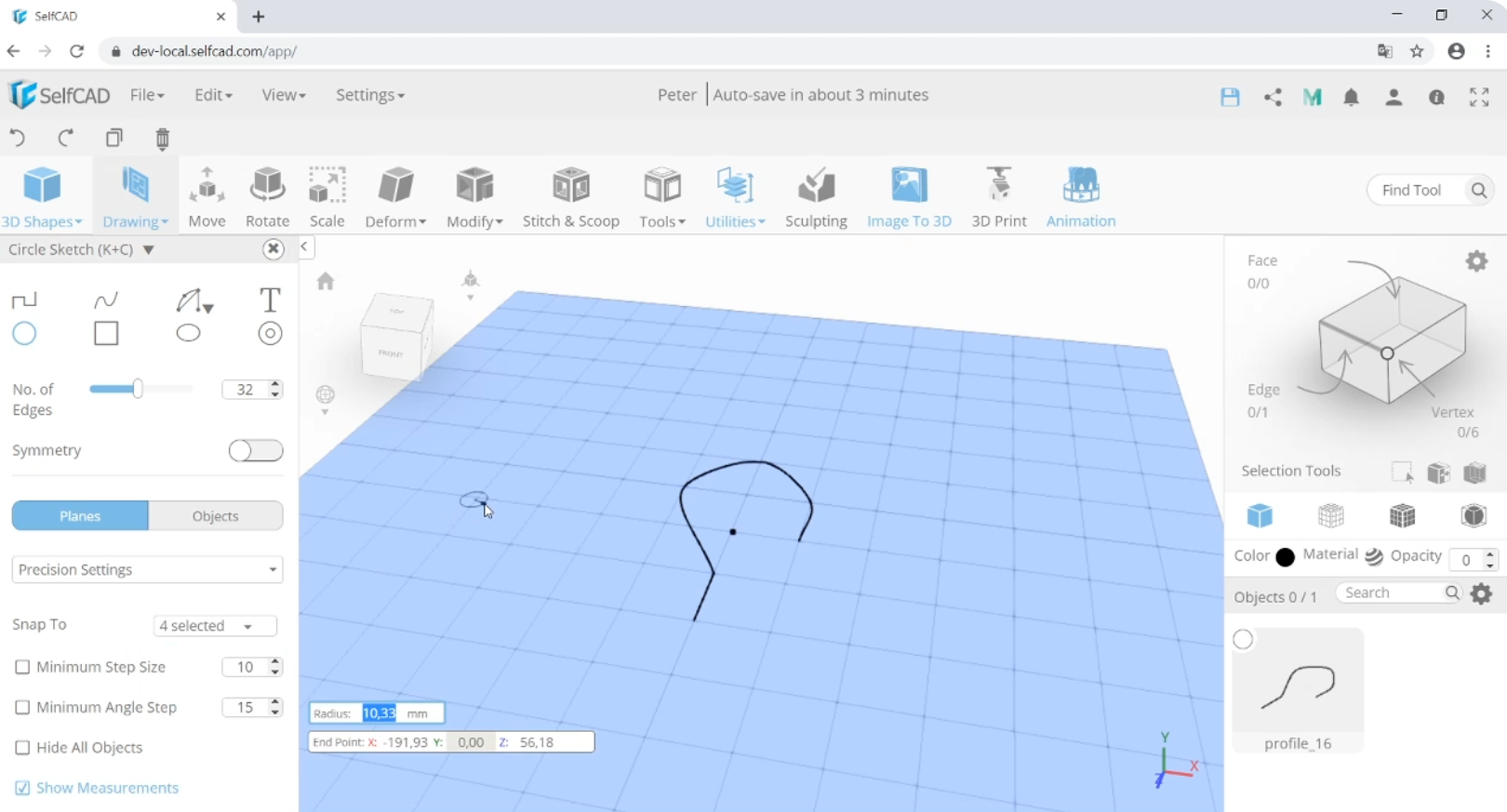The image size is (1507, 812).
Task: Click the save floppy disk icon
Action: 1230,97
